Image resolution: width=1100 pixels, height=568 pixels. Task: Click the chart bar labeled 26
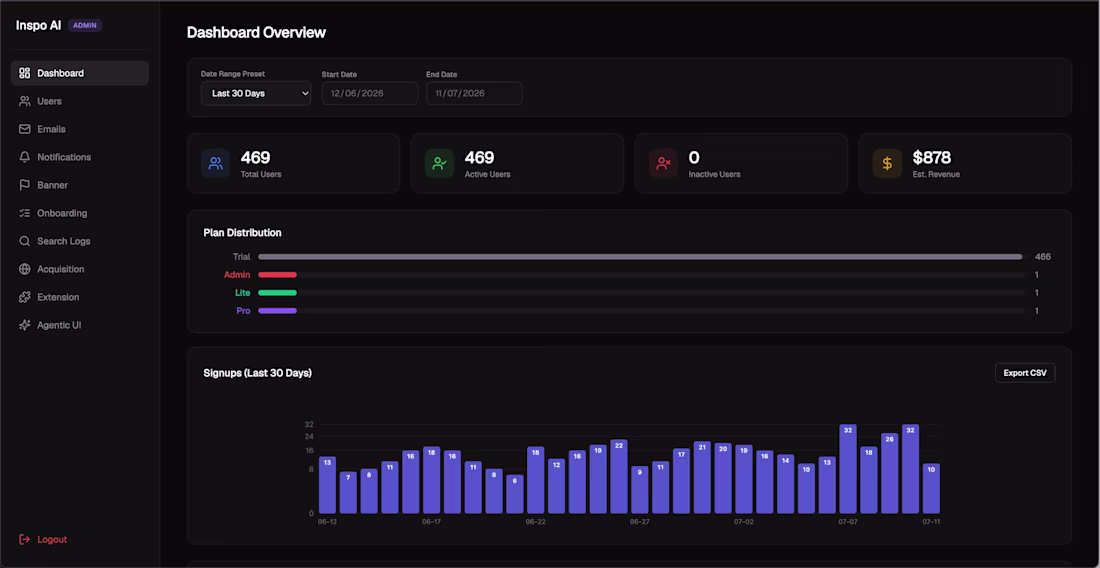coord(890,473)
